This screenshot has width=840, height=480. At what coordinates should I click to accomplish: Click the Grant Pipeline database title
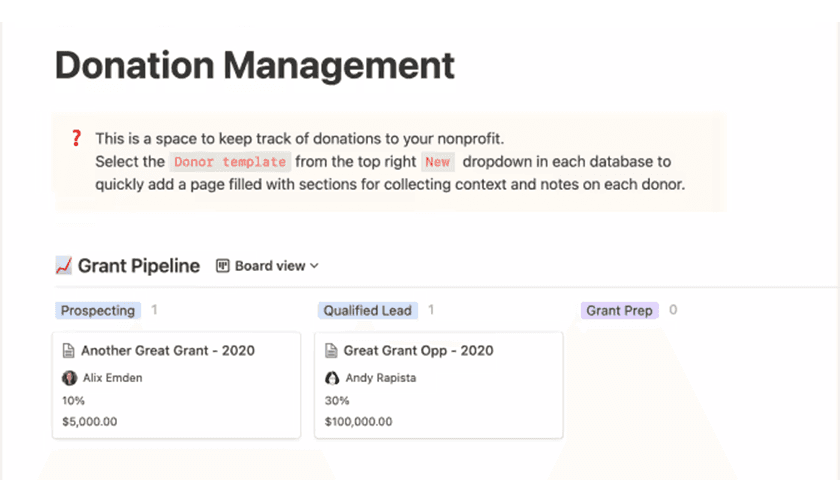139,266
